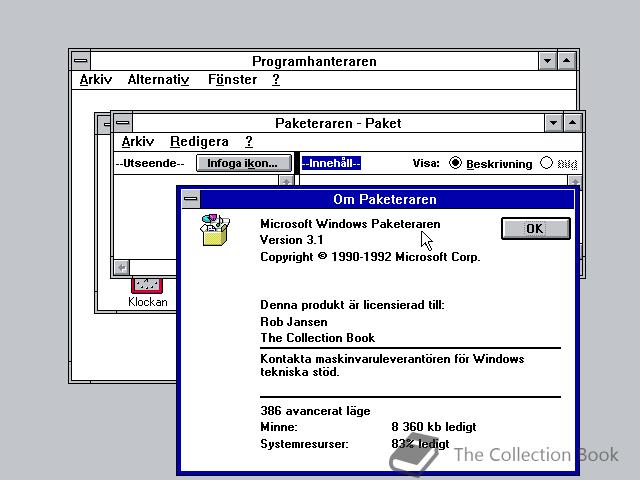
Task: Maximize the Programhanteraren window
Action: 567,61
